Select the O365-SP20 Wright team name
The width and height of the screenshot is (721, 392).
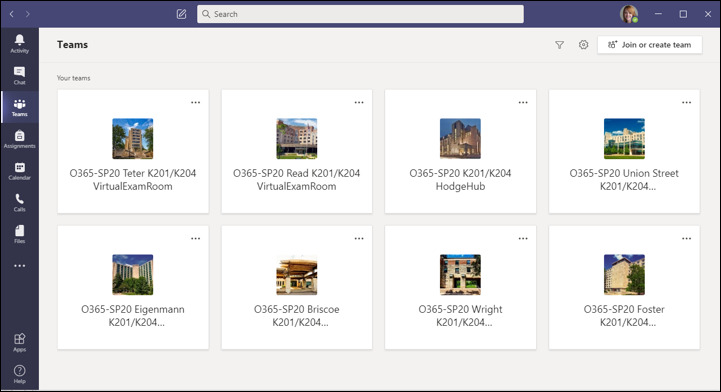click(460, 316)
